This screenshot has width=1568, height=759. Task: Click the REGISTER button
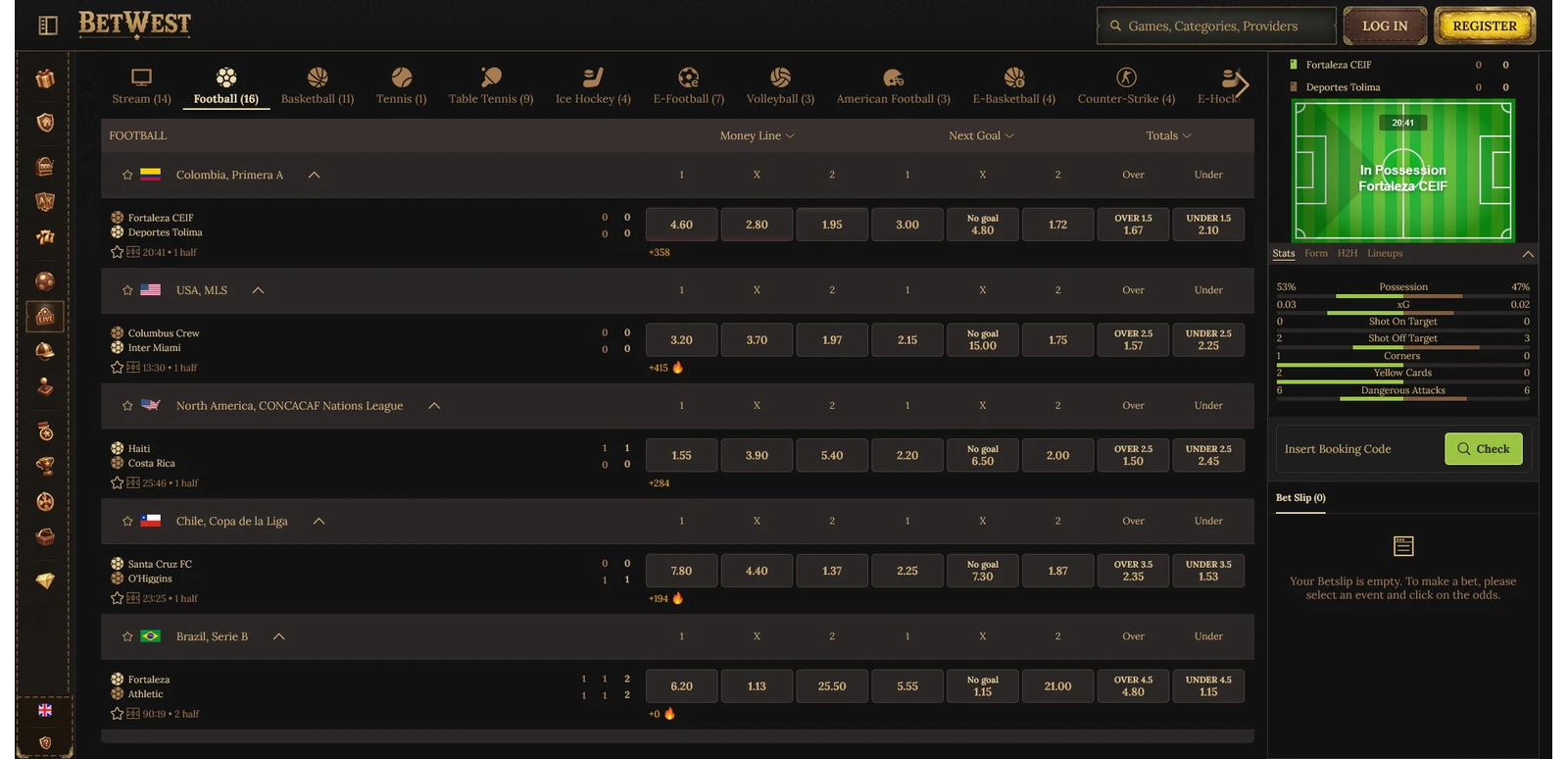coord(1485,26)
